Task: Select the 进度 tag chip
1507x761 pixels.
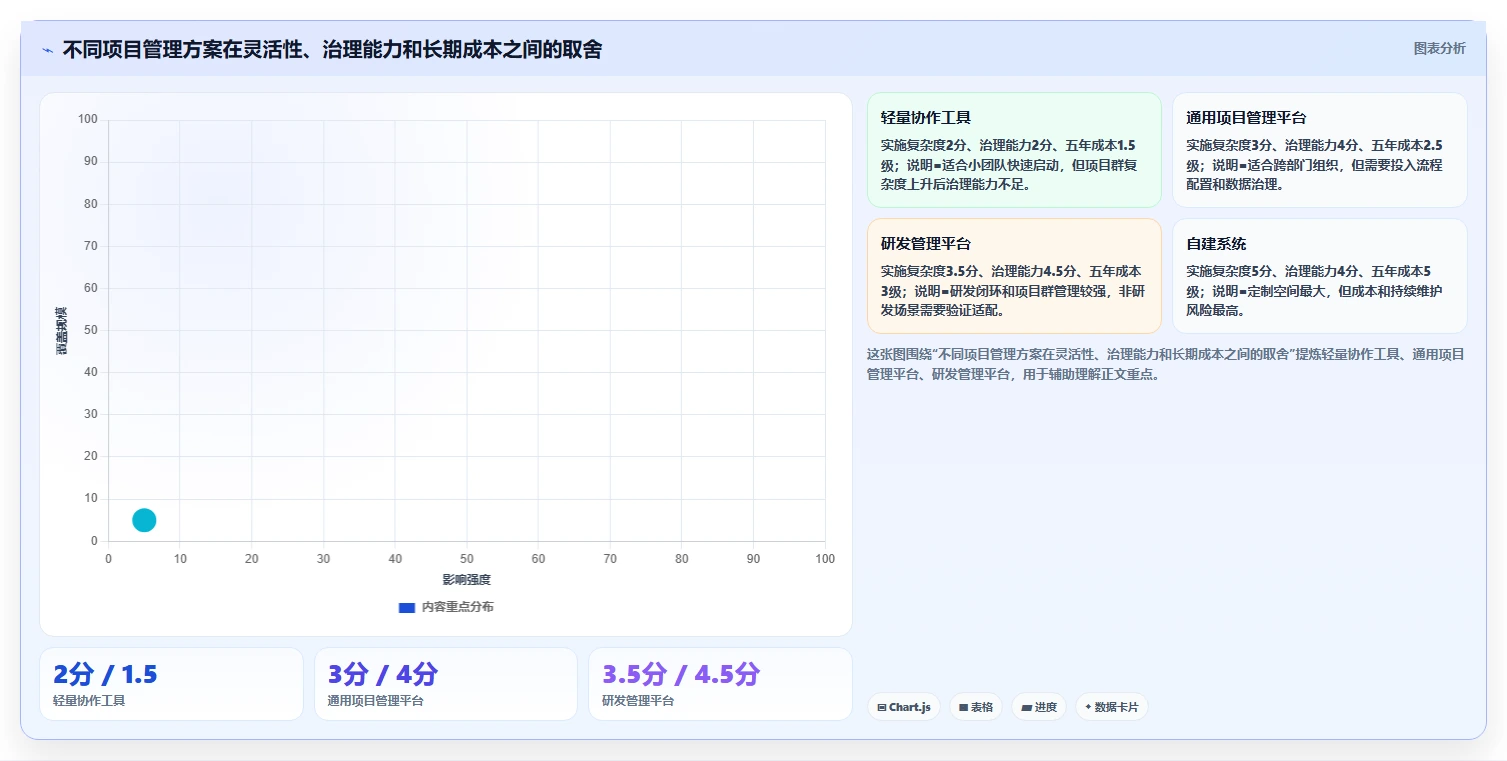Action: click(1039, 707)
